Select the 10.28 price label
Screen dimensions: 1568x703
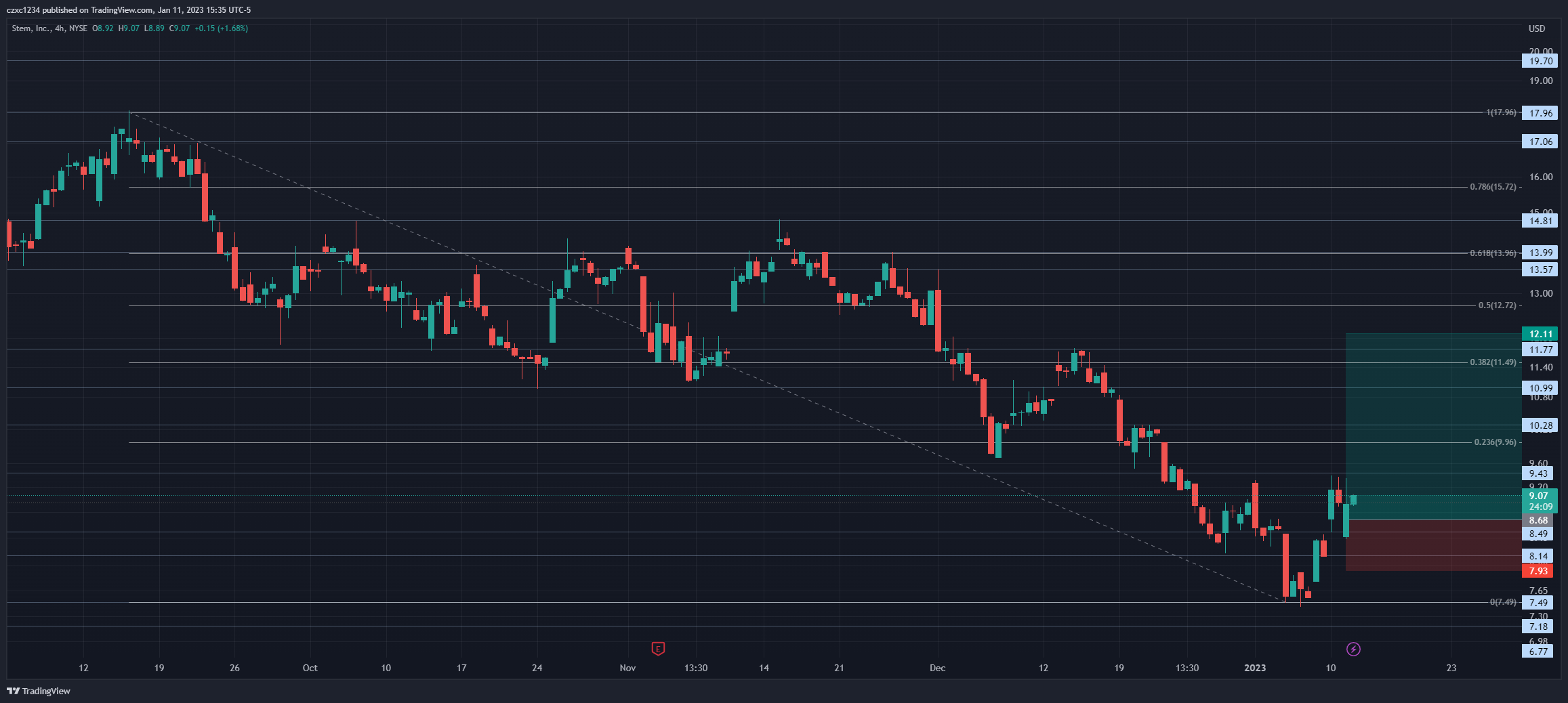(x=1540, y=425)
